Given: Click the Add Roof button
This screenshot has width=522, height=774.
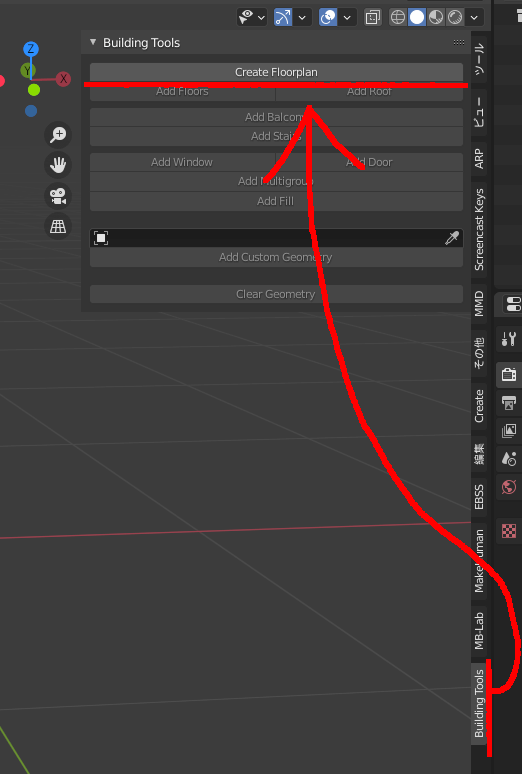Looking at the screenshot, I should pos(369,91).
